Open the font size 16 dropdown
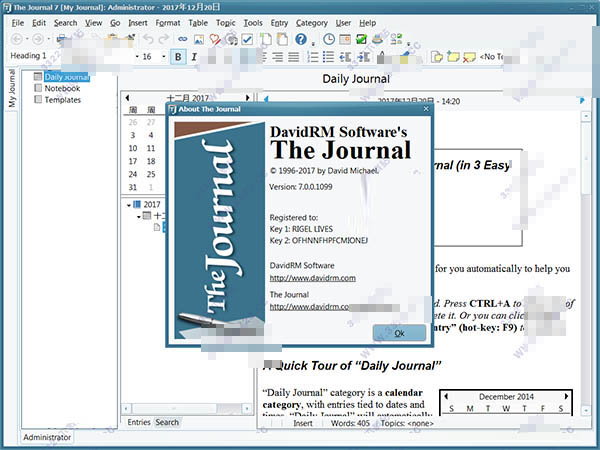 click(x=164, y=57)
